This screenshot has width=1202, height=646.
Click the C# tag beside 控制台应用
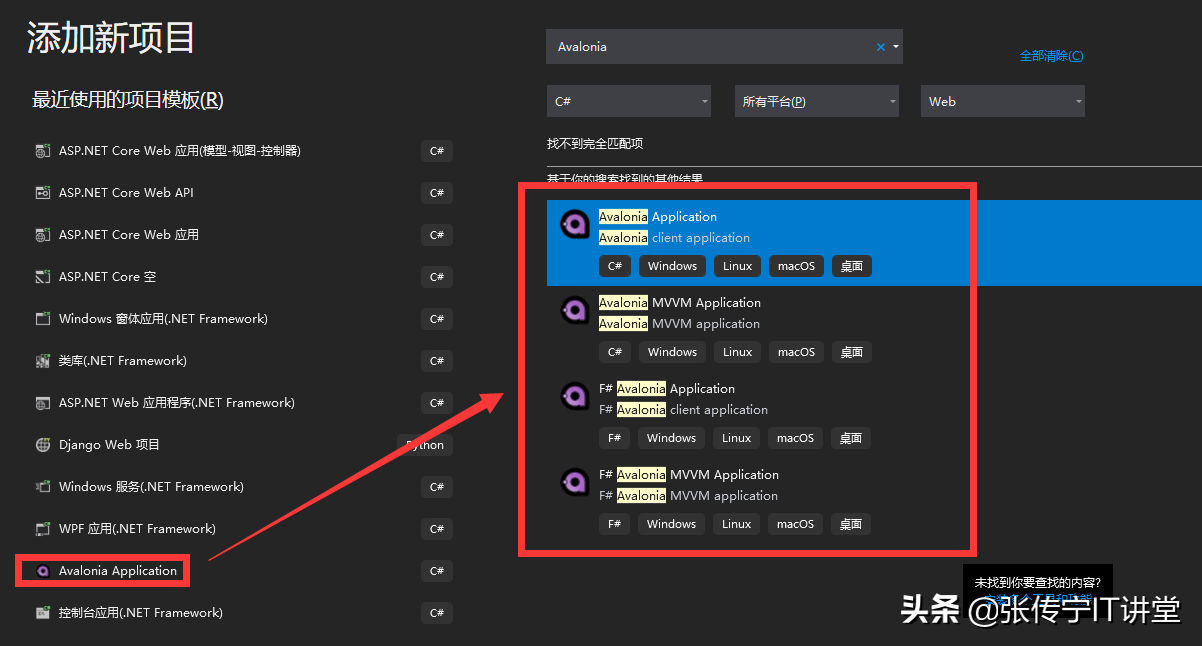coord(437,613)
